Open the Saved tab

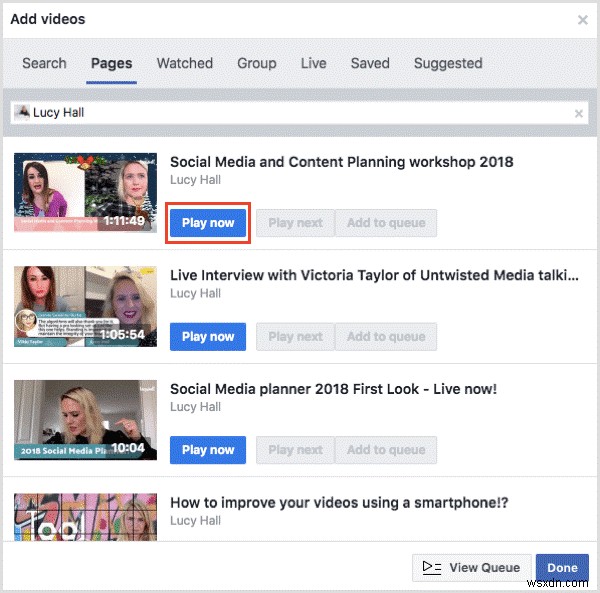coord(370,64)
